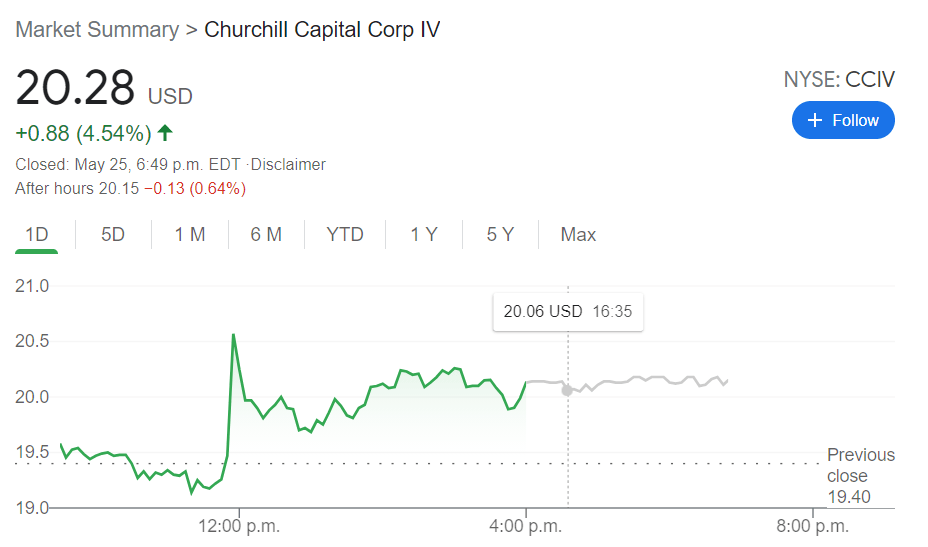The height and width of the screenshot is (547, 928).
Task: Click the gray marker dot on chart
Action: [x=567, y=389]
